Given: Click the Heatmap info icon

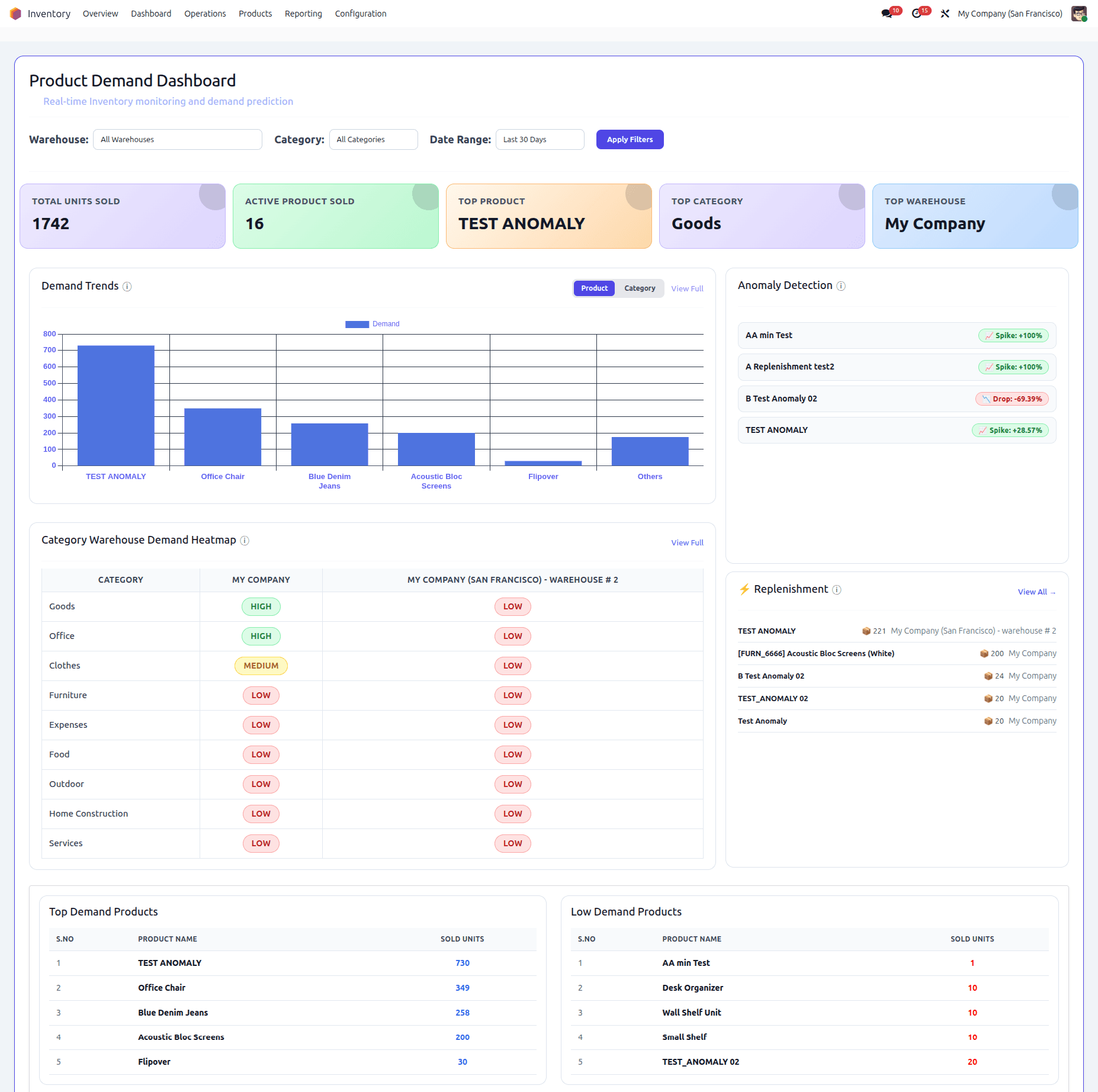Looking at the screenshot, I should pyautogui.click(x=245, y=541).
